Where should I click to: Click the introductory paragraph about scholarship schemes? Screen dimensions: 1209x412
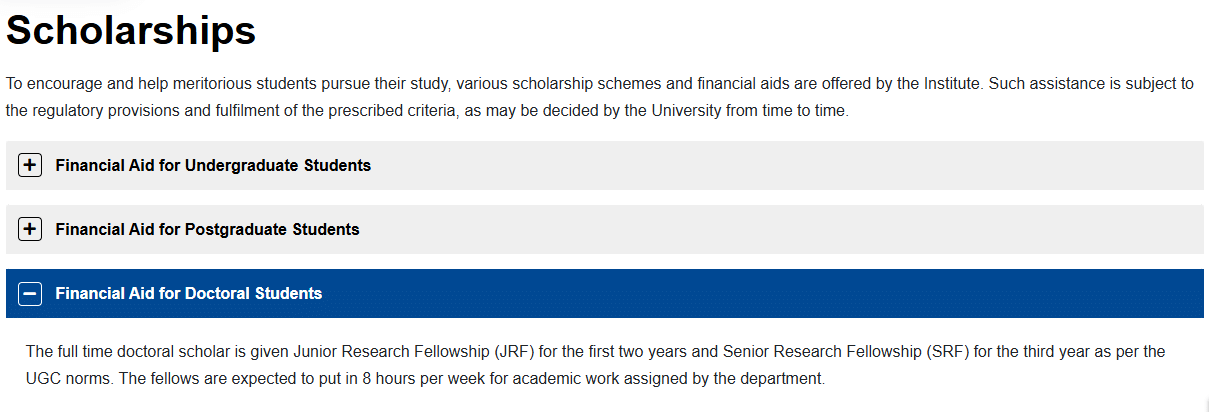pos(500,97)
